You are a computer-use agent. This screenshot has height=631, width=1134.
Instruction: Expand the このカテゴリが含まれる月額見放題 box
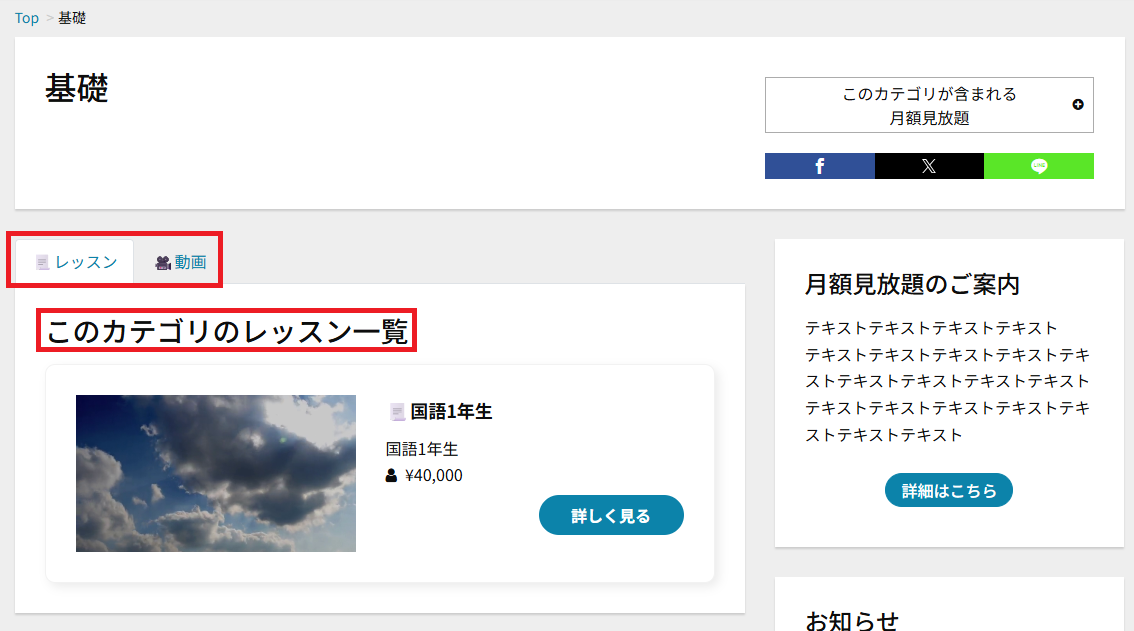[x=928, y=105]
